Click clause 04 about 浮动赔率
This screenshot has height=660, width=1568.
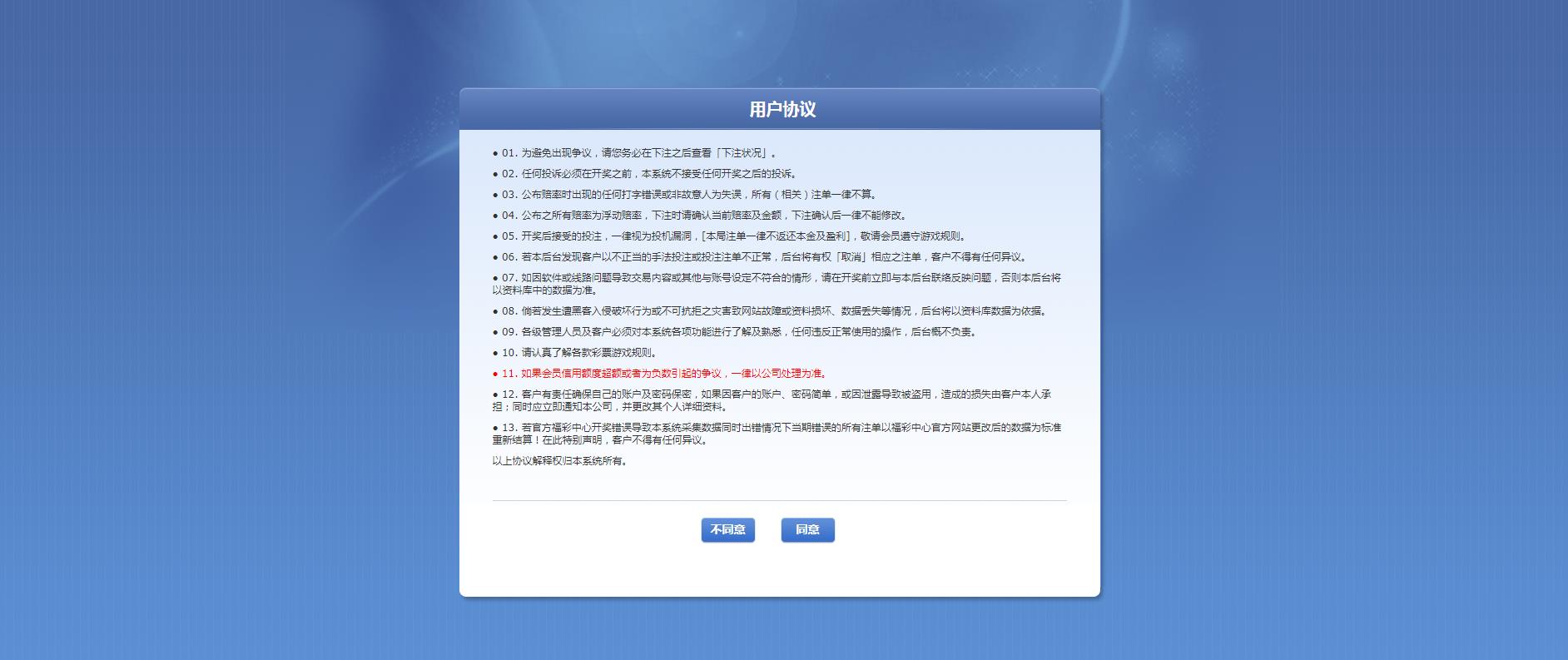(x=700, y=216)
